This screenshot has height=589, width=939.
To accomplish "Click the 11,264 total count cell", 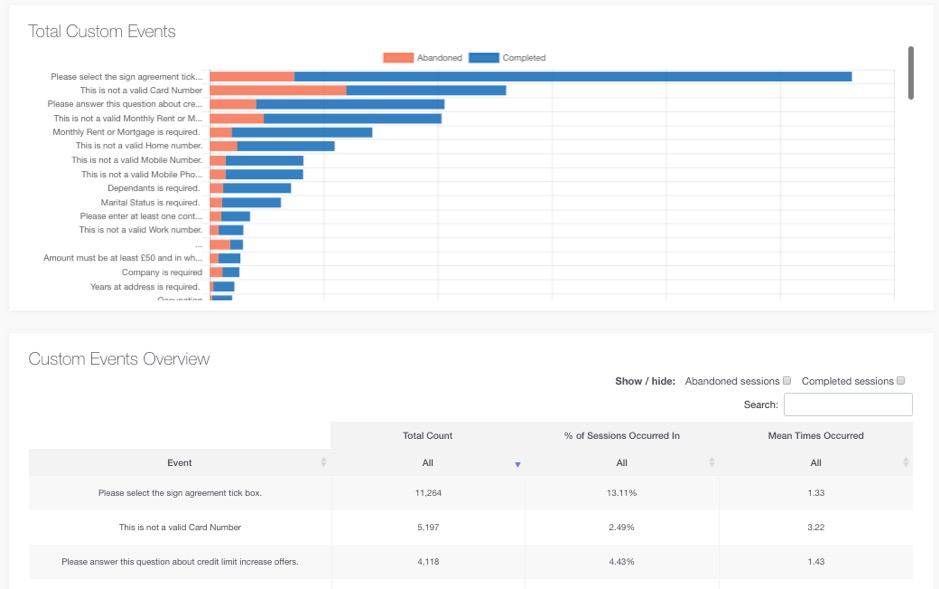I will [x=427, y=493].
